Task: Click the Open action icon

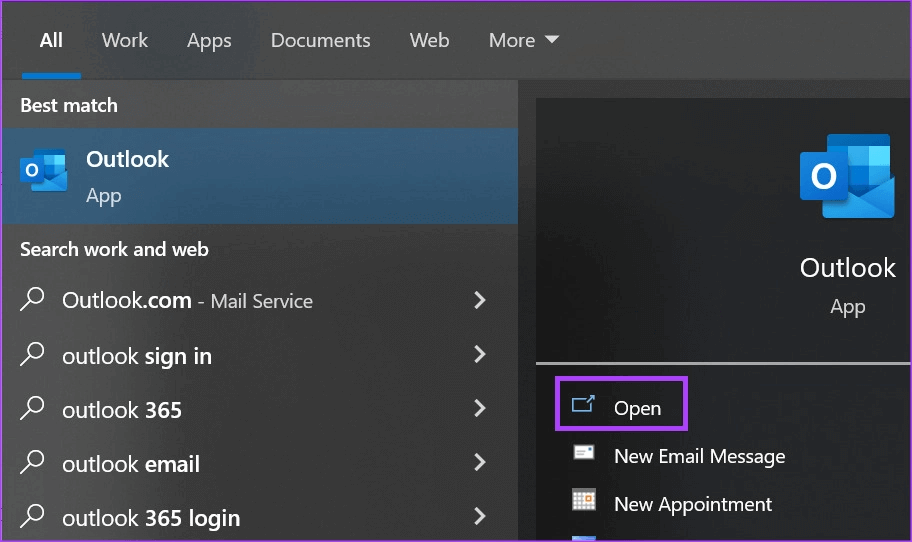Action: (x=583, y=404)
